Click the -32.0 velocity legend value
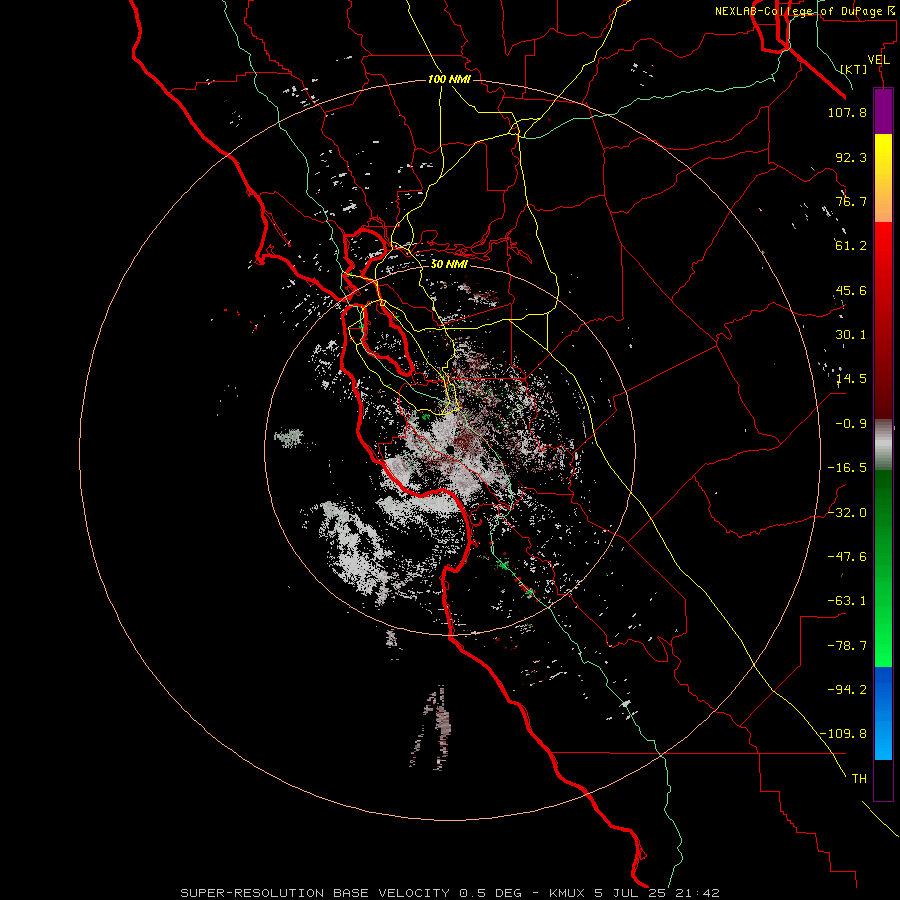This screenshot has width=900, height=900. 847,513
